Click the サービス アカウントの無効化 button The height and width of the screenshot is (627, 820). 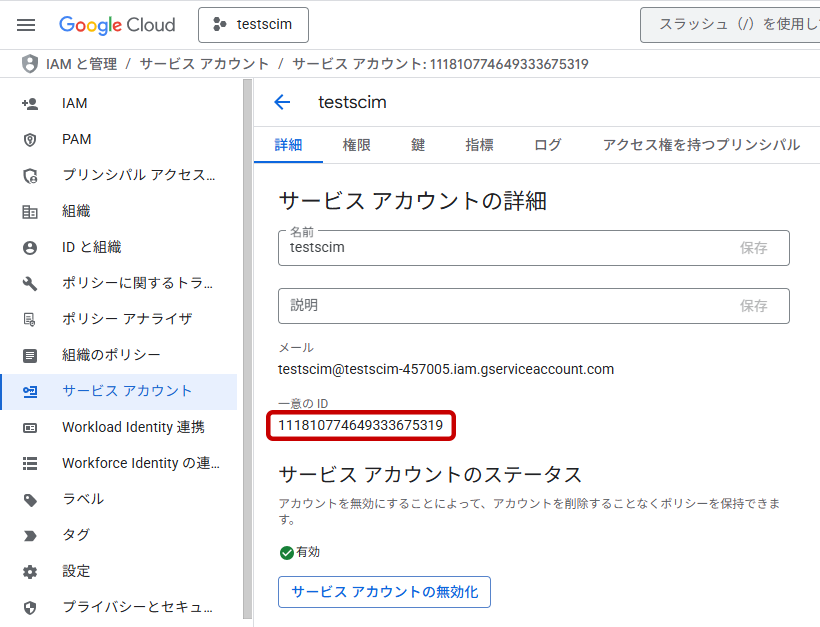(384, 592)
